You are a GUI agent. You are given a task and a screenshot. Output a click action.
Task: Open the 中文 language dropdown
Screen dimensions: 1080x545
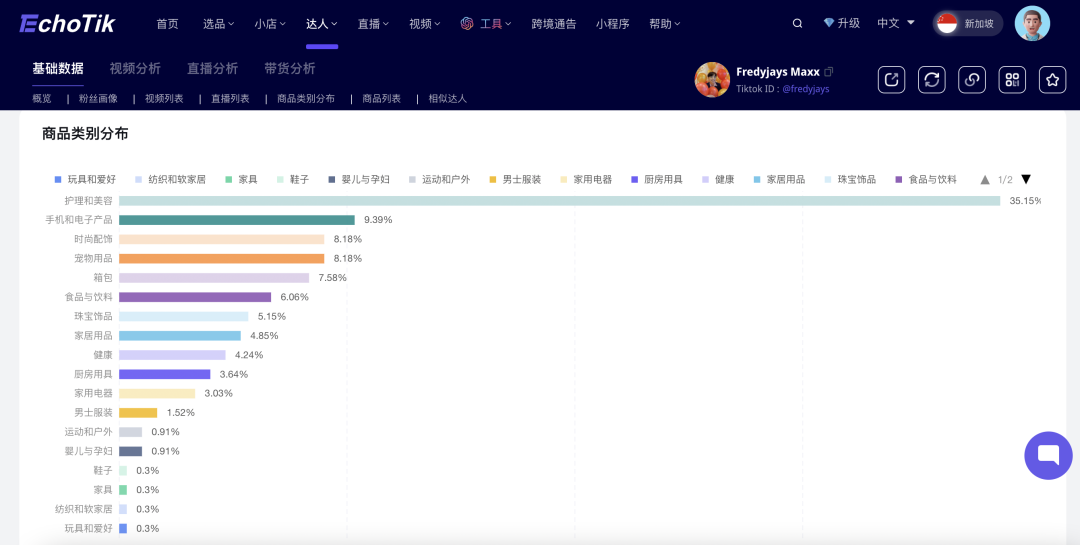click(895, 23)
